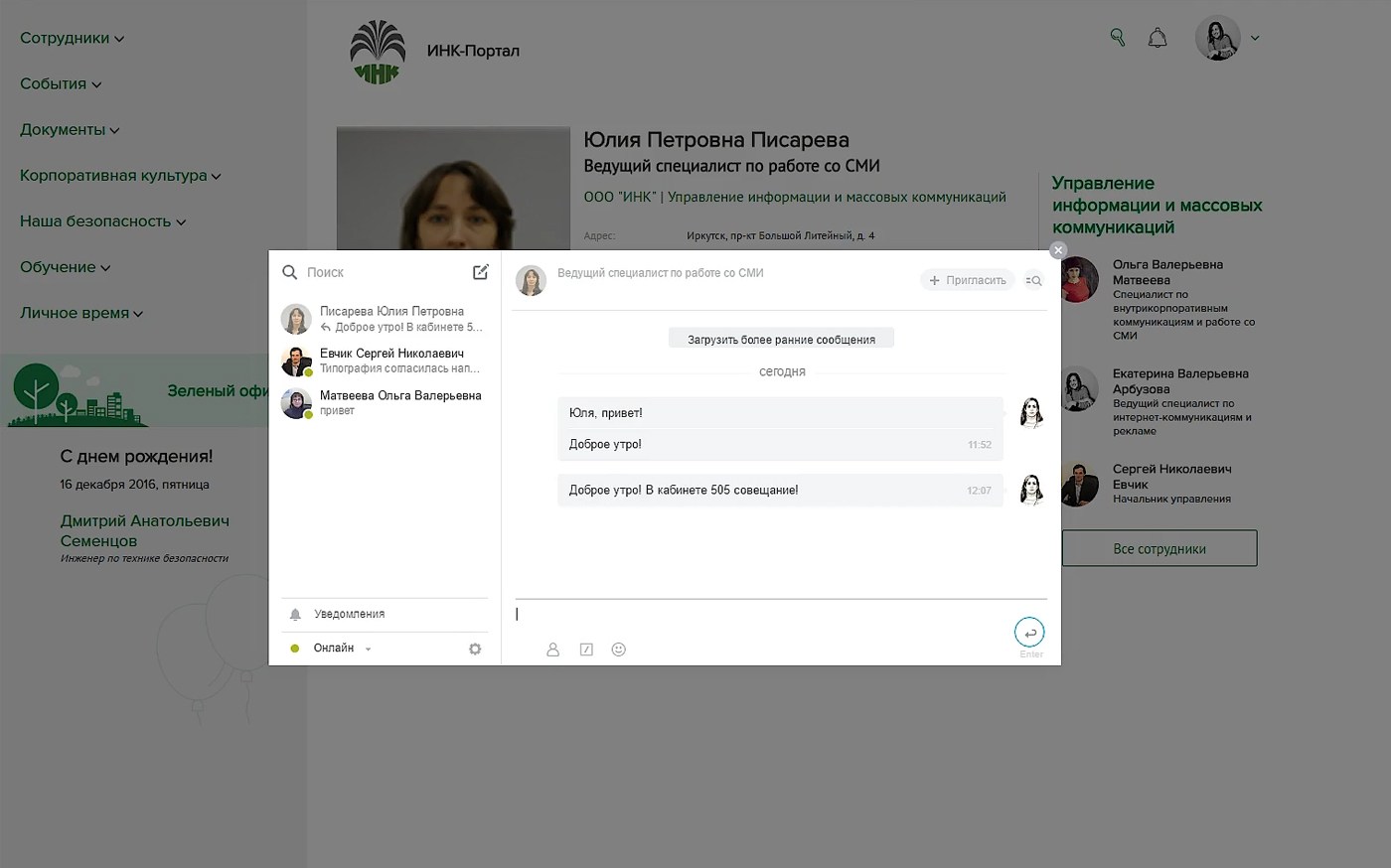Click the compose new message icon
1391x868 pixels.
click(x=480, y=272)
